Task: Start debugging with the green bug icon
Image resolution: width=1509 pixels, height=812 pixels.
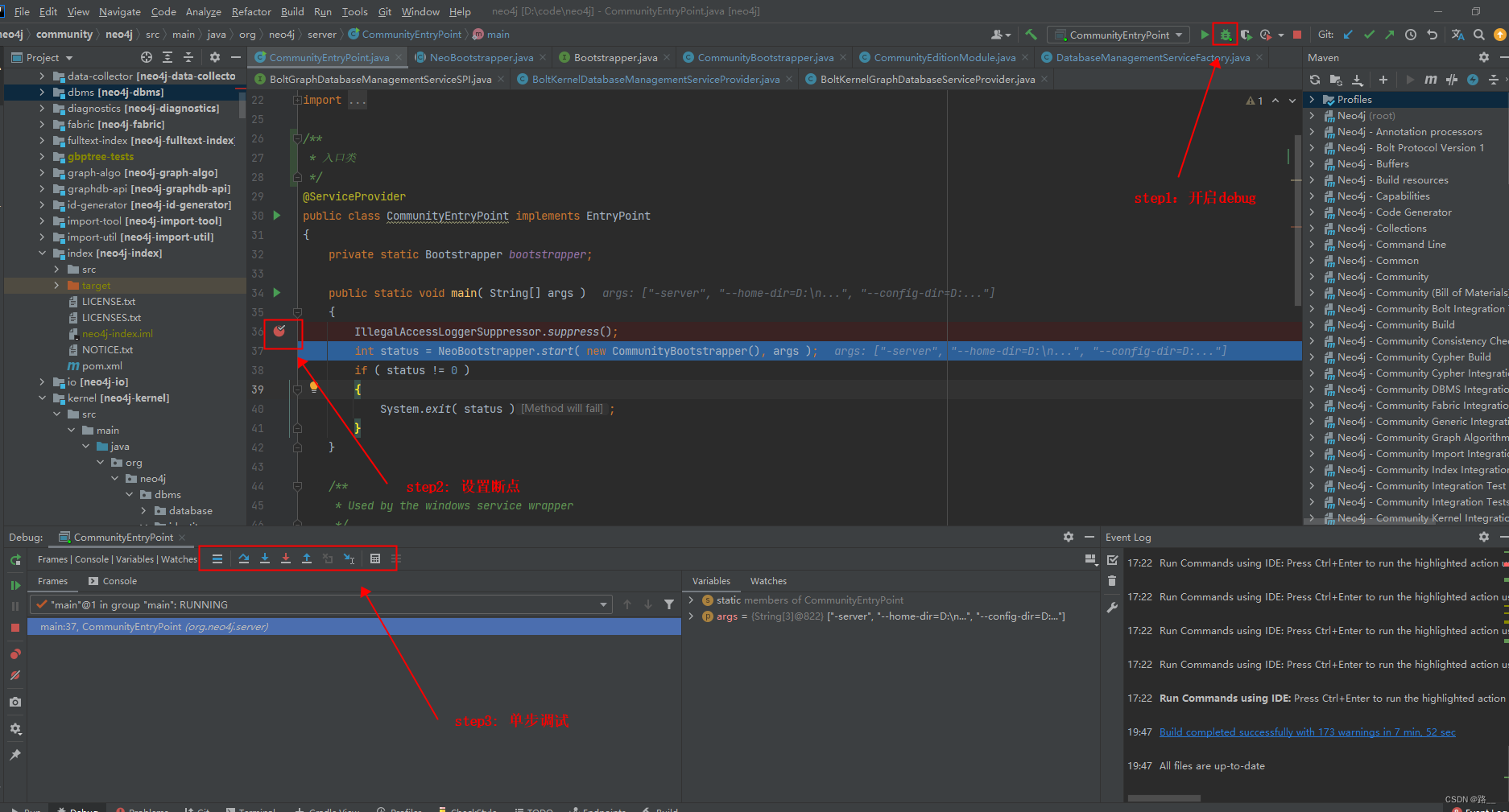Action: (1226, 35)
